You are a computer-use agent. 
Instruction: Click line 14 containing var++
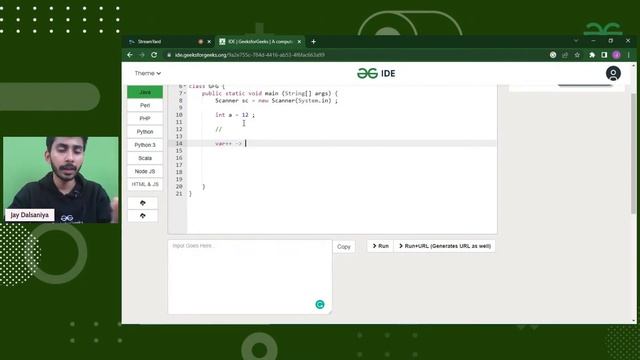(x=342, y=143)
